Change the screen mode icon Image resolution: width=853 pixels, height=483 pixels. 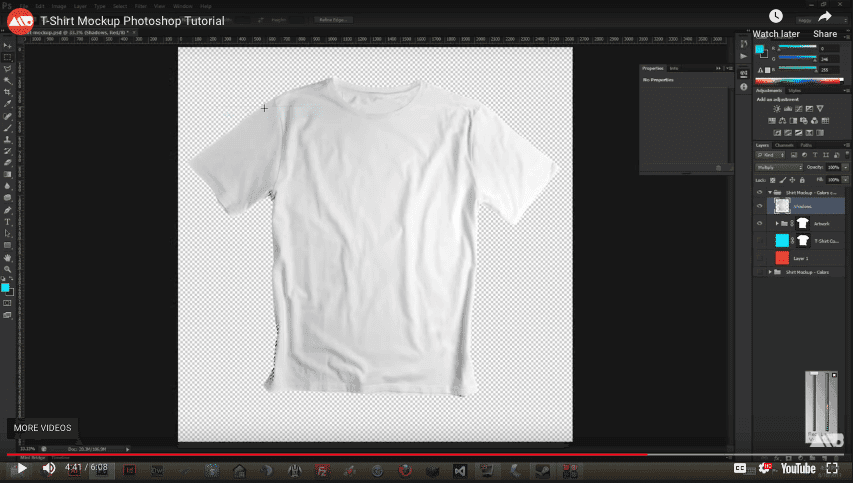pos(7,315)
